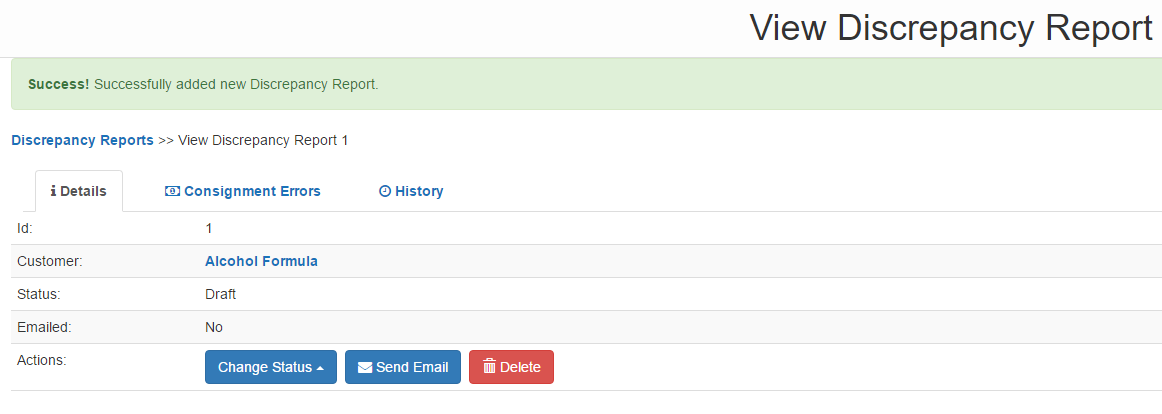Click the View Discrepancy Report 1 breadcrumb text
Viewport: 1162px width, 414px height.
click(x=263, y=140)
